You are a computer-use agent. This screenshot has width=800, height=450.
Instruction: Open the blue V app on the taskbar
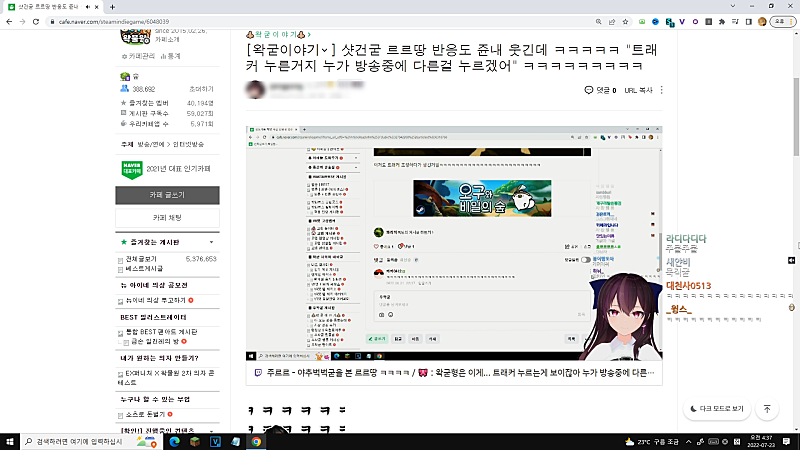(x=215, y=442)
